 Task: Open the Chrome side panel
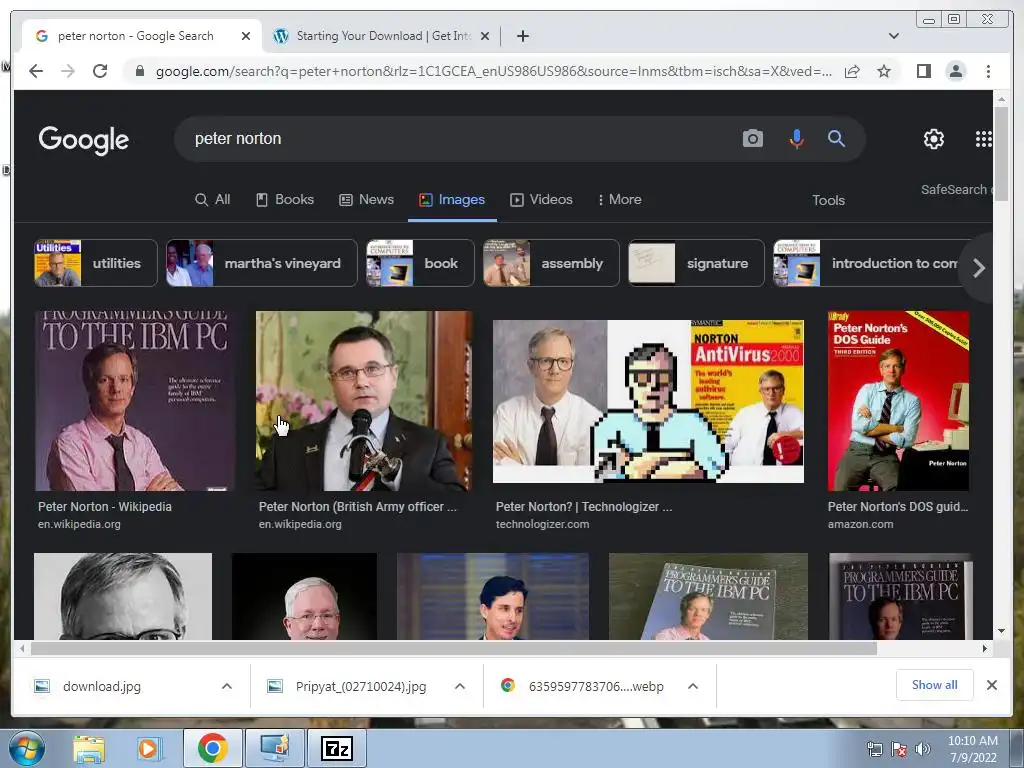[923, 71]
